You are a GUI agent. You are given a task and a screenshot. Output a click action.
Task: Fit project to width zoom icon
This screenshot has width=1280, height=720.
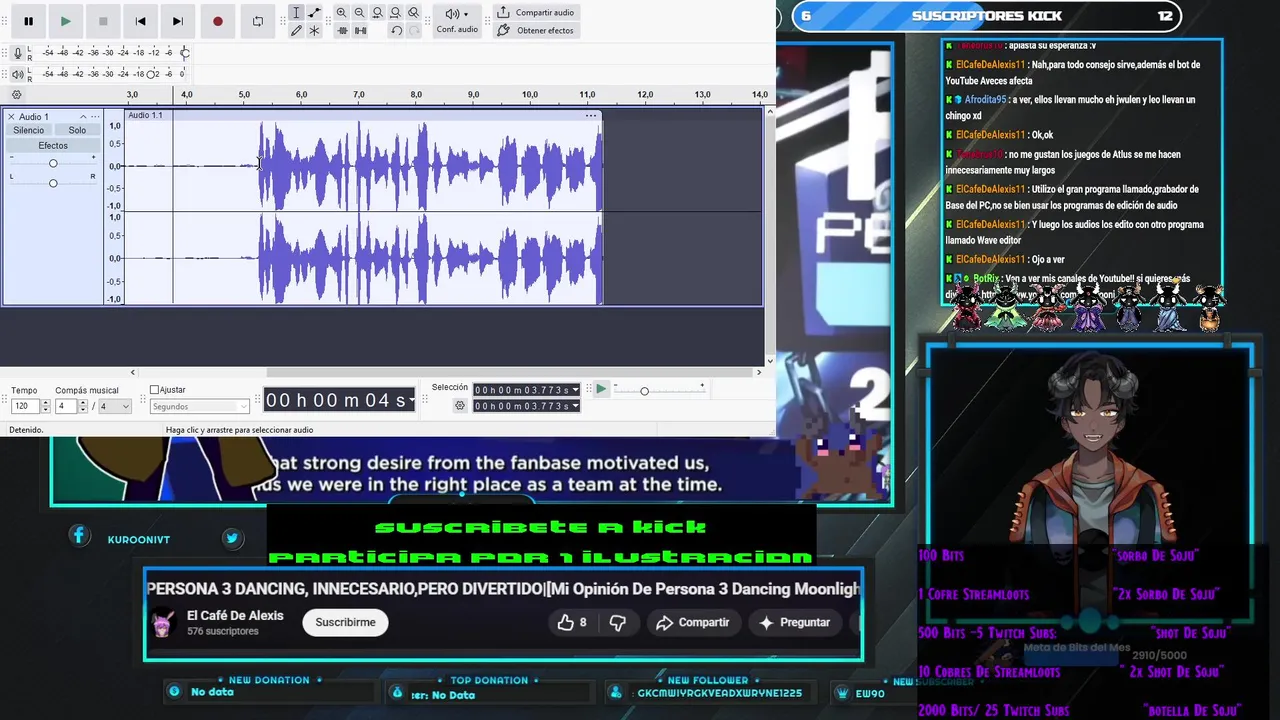395,12
